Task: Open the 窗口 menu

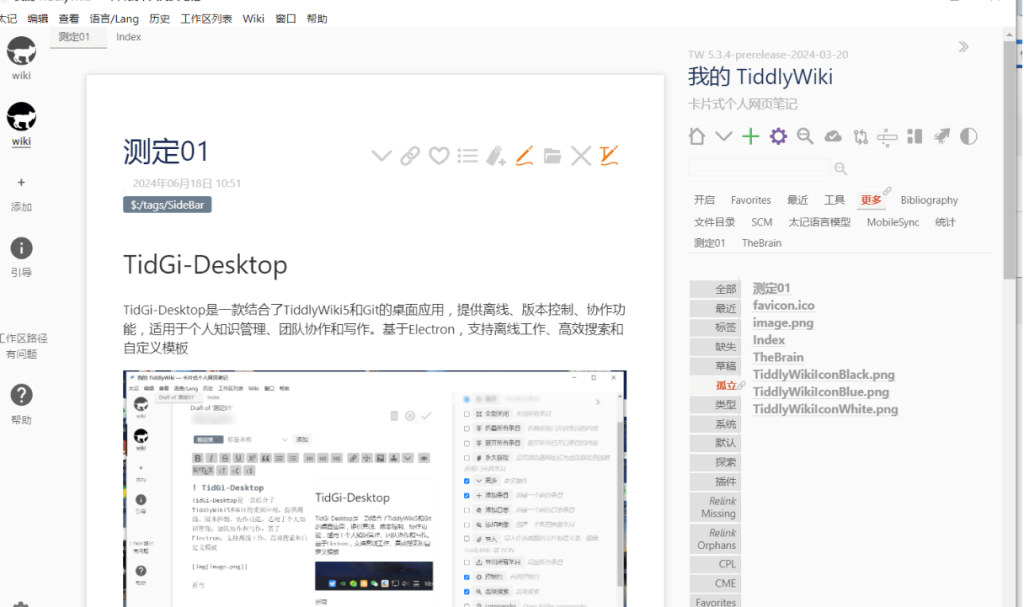Action: coord(285,19)
